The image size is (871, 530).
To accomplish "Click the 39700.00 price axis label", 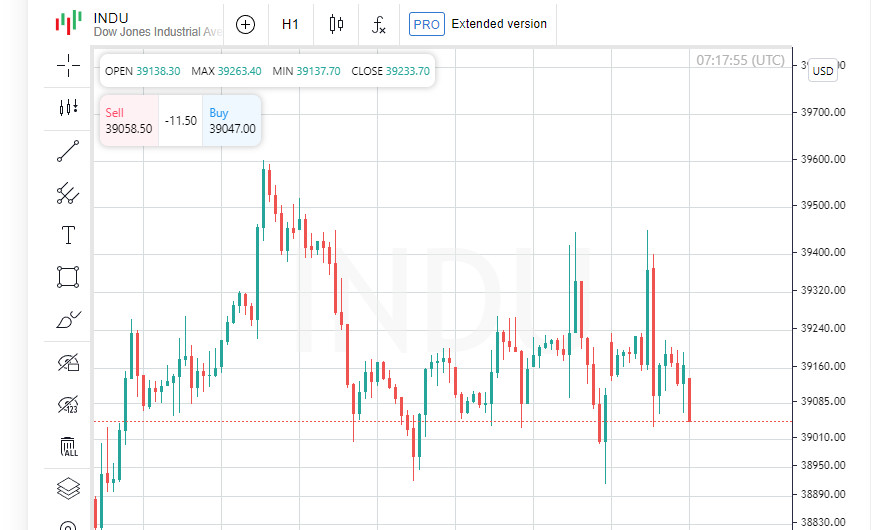I will [x=823, y=112].
